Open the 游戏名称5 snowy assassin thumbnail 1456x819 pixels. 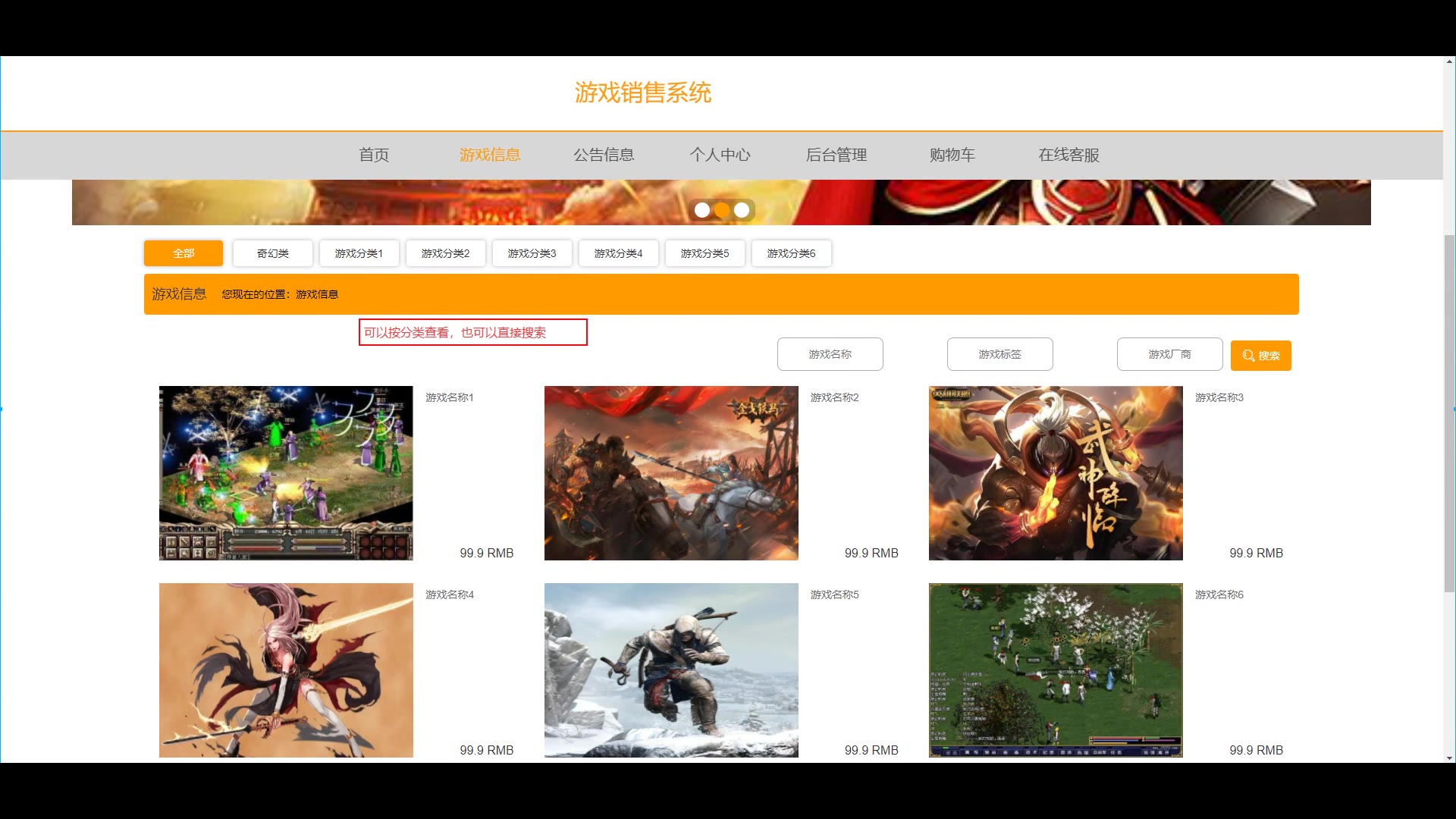pos(671,670)
